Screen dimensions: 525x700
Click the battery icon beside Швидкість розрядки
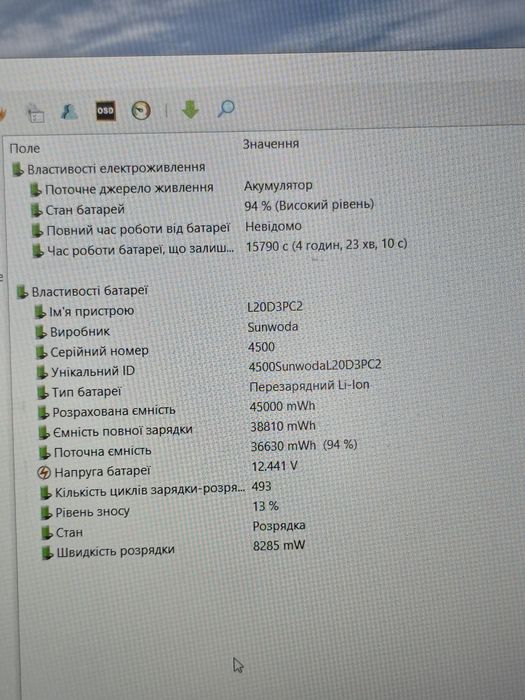pos(47,553)
